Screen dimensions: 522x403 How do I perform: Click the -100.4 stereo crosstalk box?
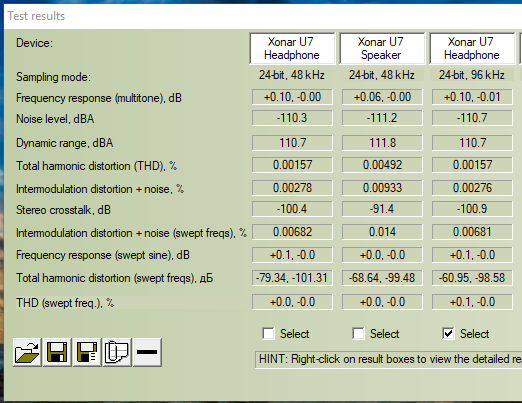(292, 209)
